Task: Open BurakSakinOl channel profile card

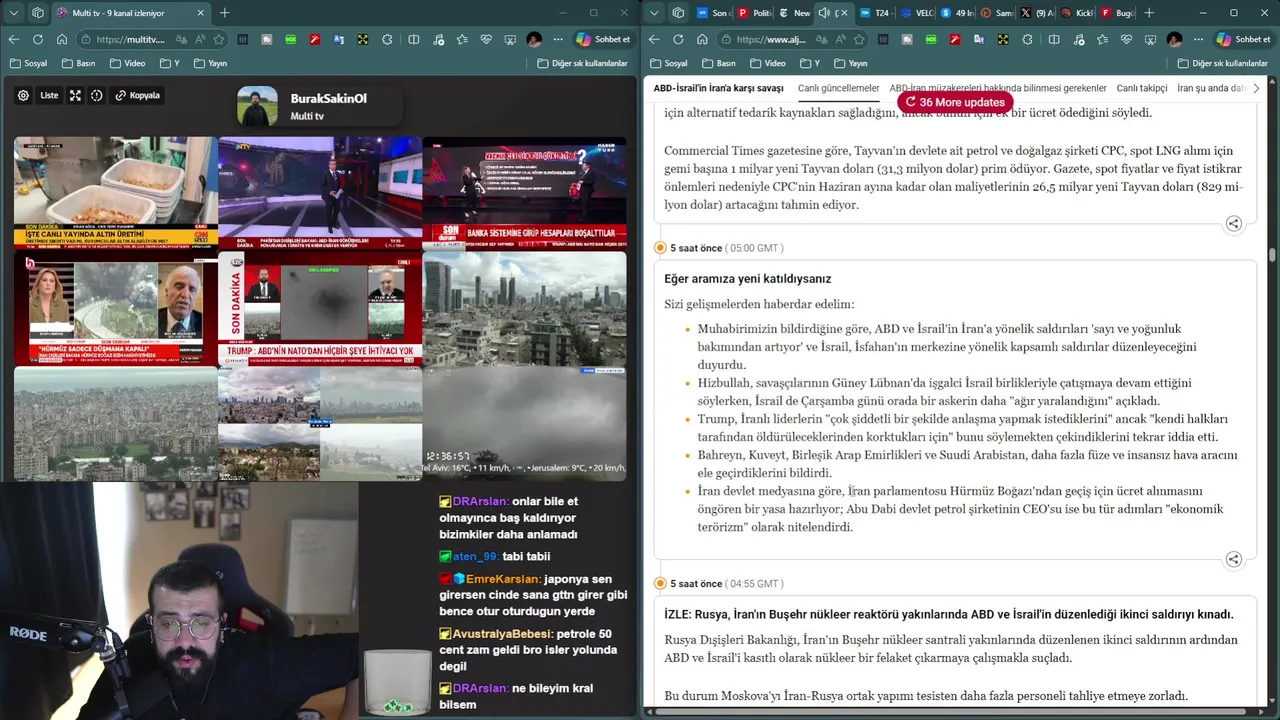Action: [x=318, y=107]
